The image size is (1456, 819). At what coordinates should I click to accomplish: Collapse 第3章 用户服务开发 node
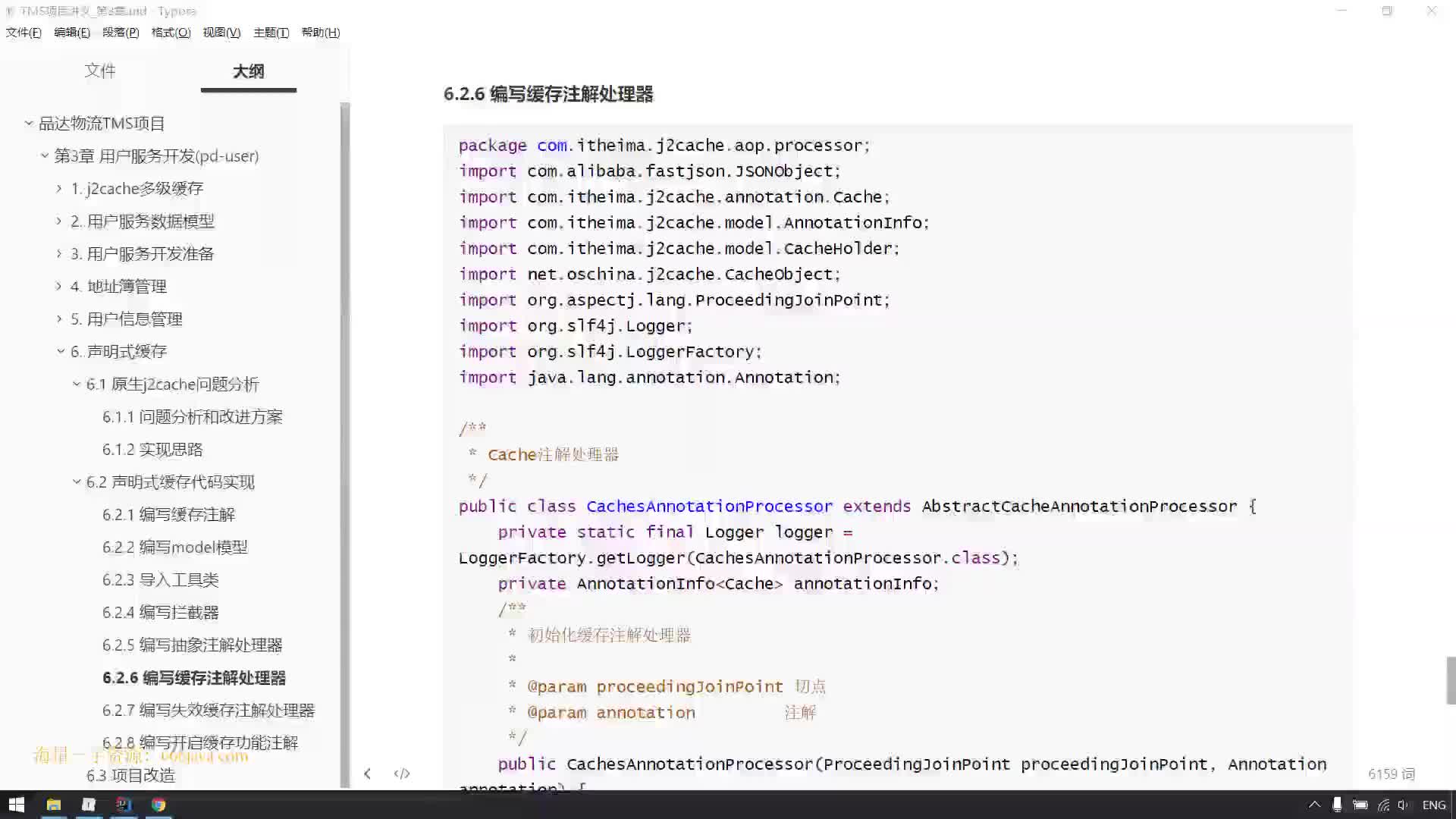[x=45, y=155]
